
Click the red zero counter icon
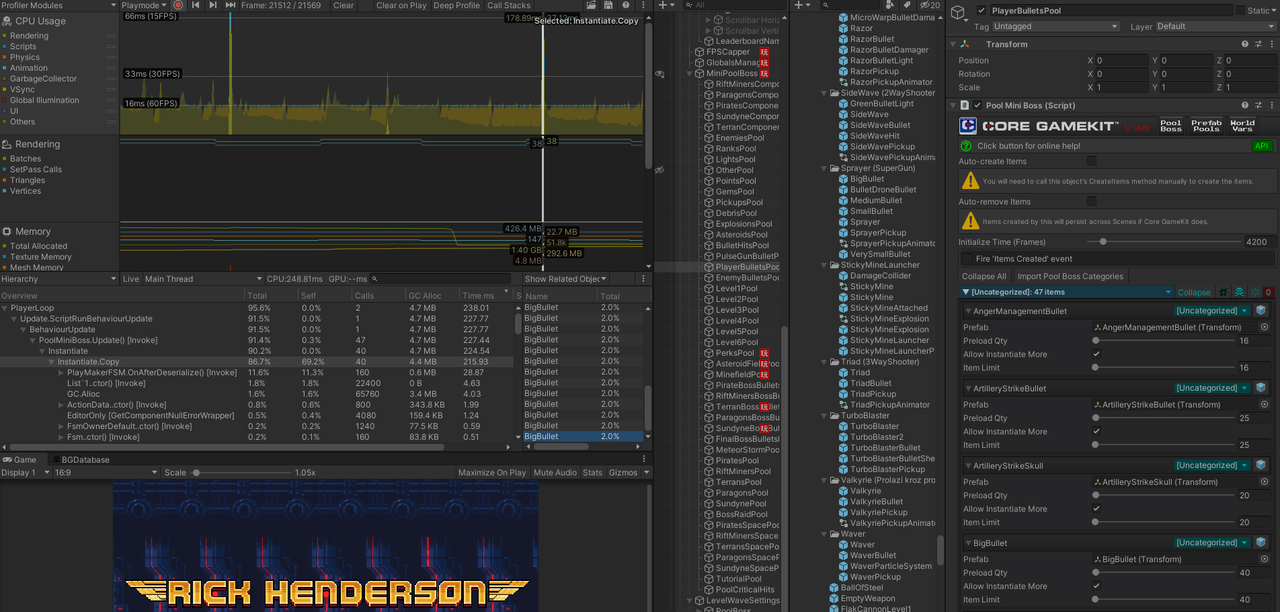click(x=1268, y=292)
